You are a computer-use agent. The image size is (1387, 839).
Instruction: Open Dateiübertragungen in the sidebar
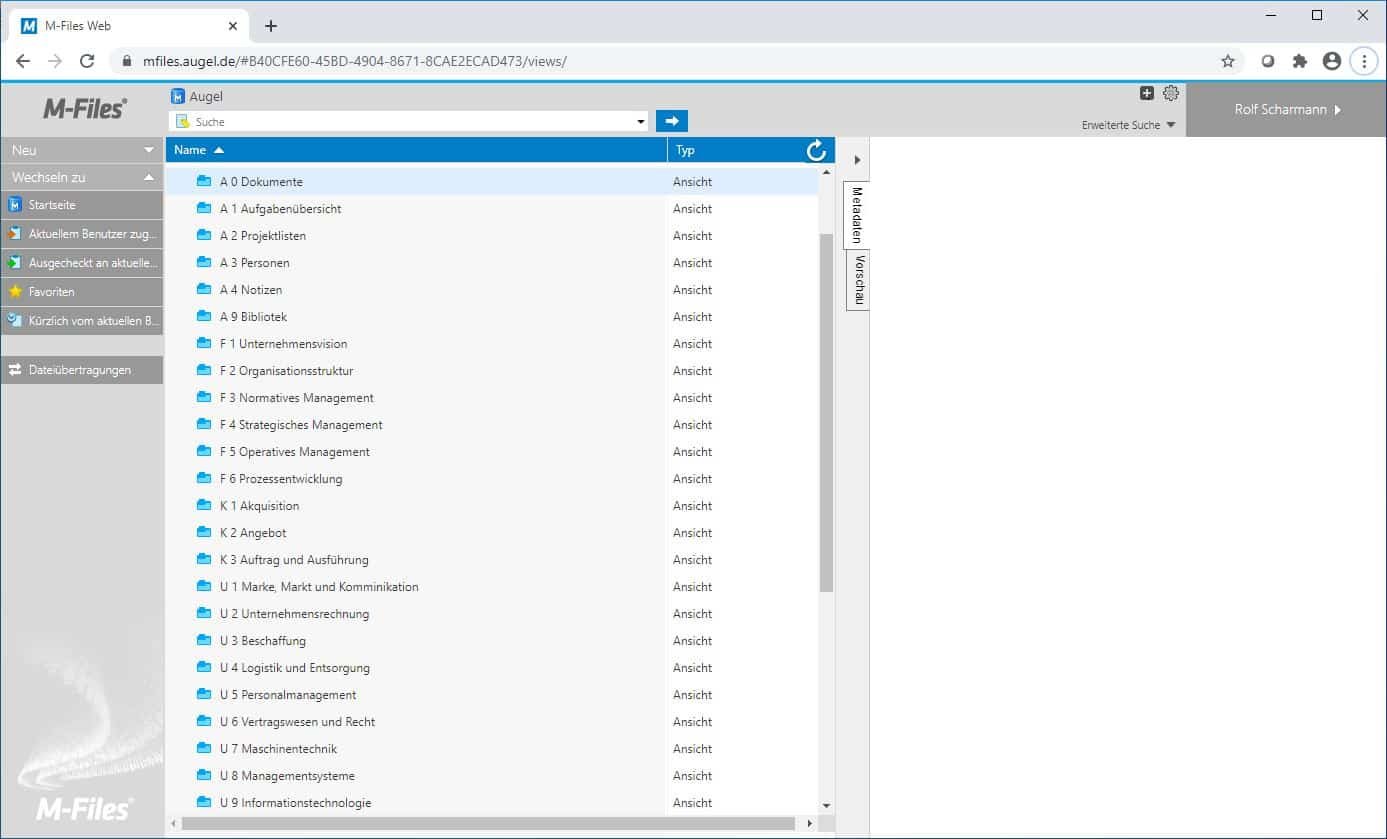click(x=80, y=370)
